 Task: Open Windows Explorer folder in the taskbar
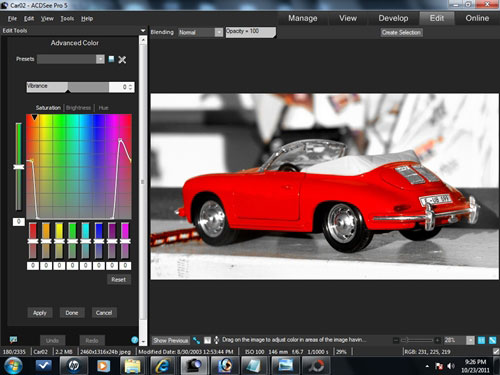(132, 366)
